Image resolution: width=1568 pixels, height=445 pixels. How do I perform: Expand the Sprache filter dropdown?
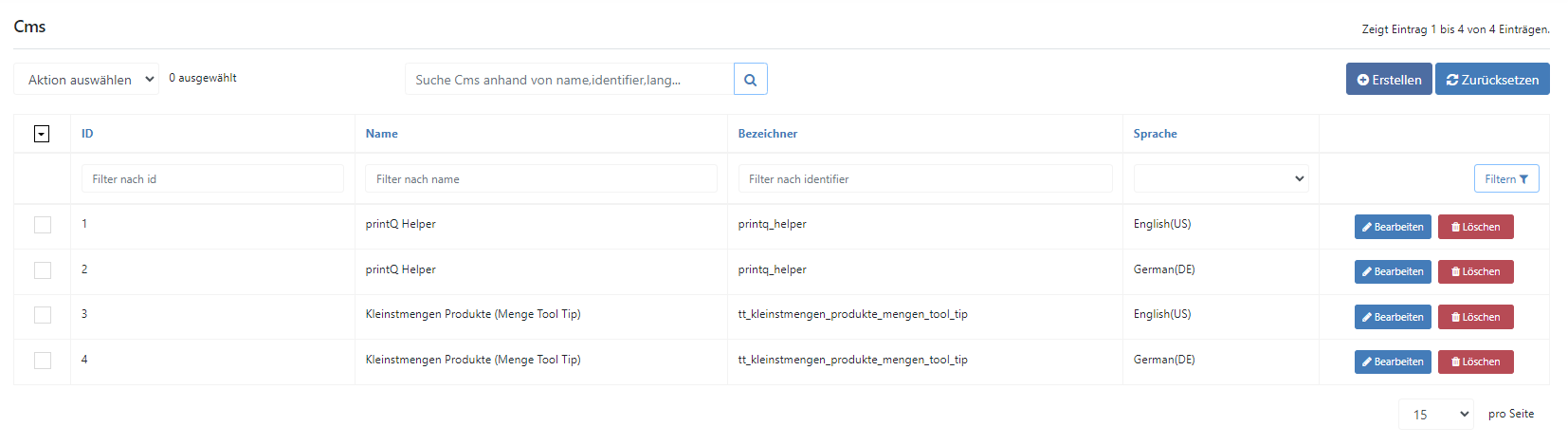(1221, 178)
